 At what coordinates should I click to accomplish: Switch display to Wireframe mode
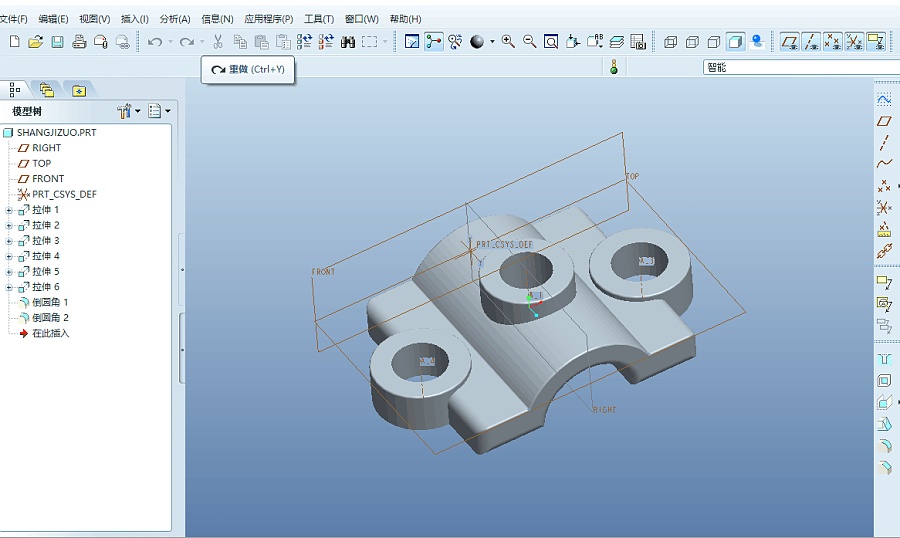pyautogui.click(x=670, y=41)
